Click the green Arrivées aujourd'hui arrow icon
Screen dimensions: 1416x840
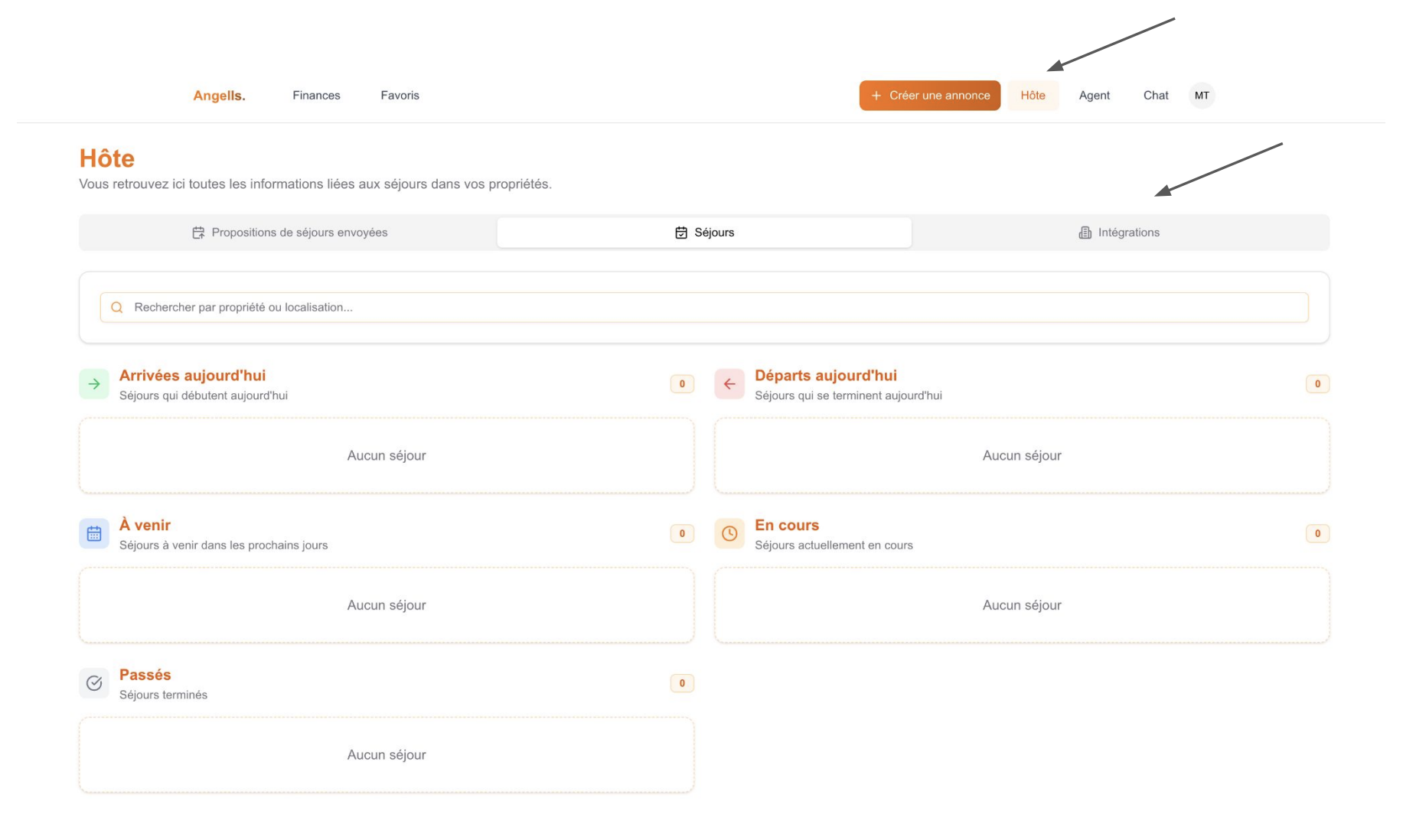(94, 384)
